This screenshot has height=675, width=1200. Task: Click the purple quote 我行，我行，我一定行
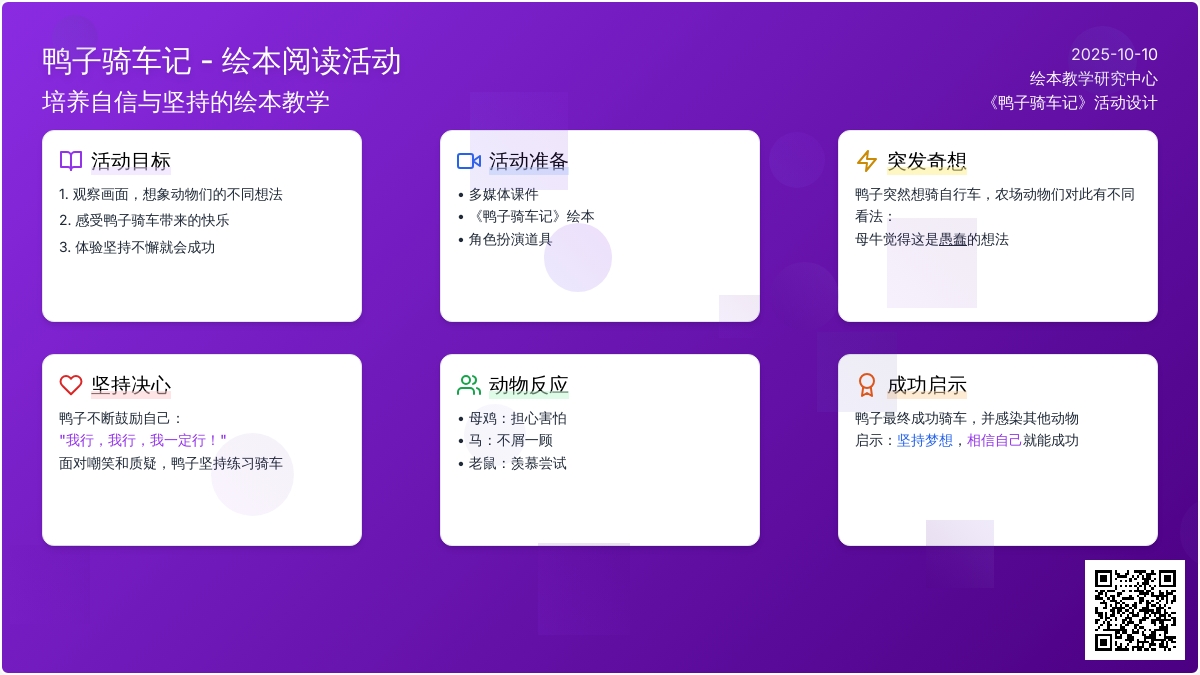coord(143,440)
